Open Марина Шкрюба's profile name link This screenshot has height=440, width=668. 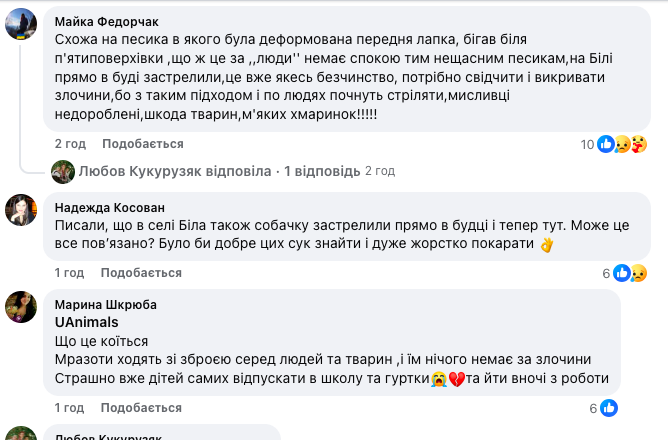coord(106,304)
